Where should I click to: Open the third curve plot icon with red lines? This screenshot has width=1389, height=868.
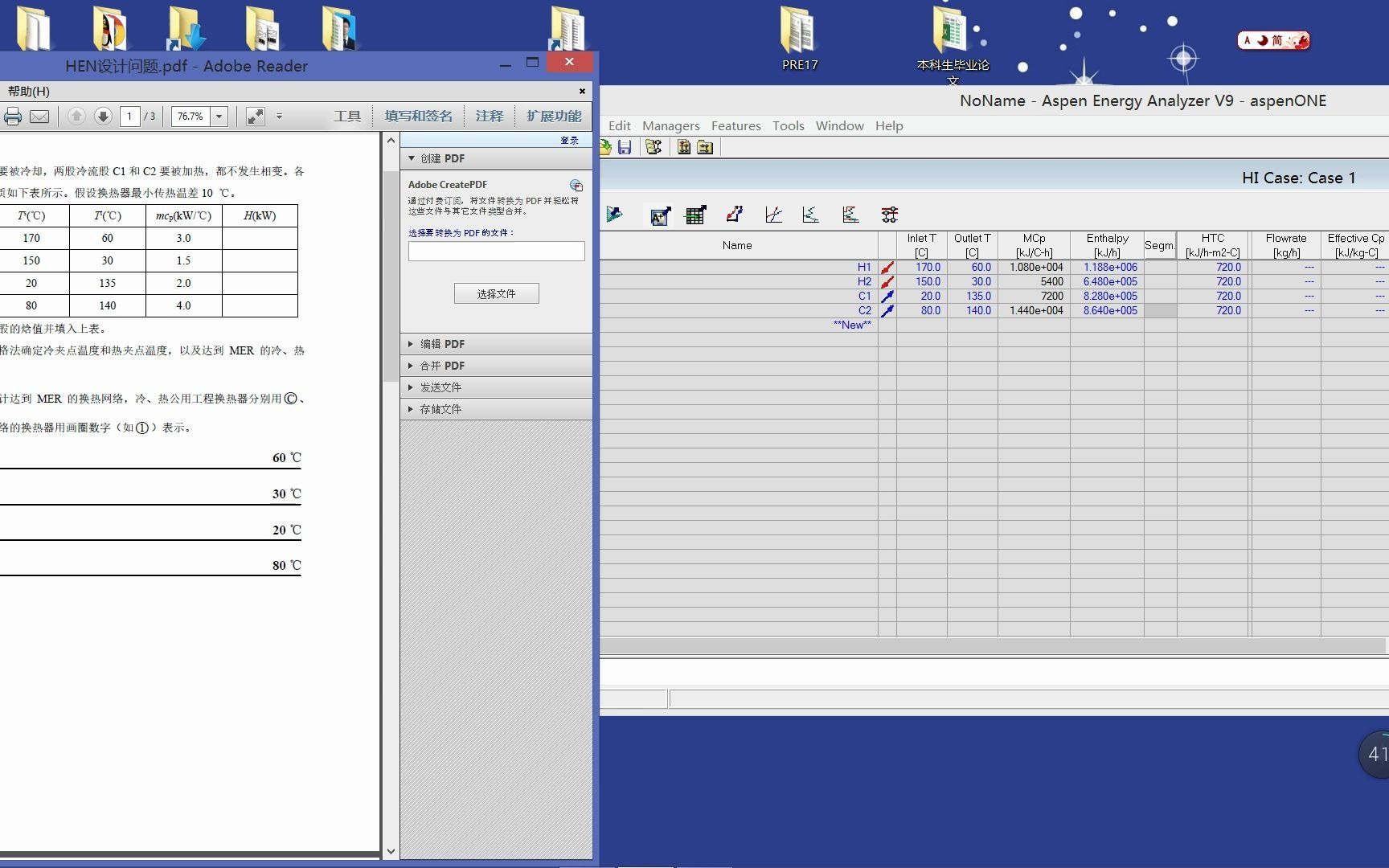click(x=850, y=215)
